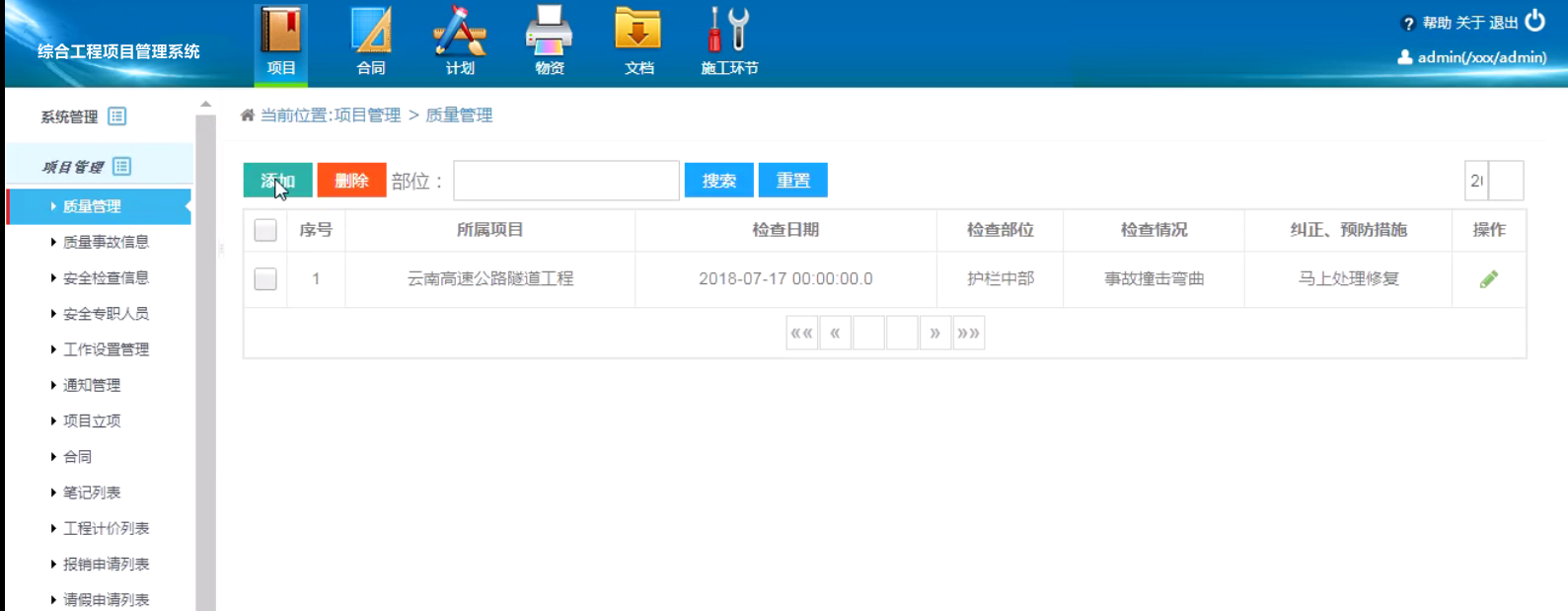Click the power icon to log out
This screenshot has width=1568, height=611.
pyautogui.click(x=1535, y=21)
